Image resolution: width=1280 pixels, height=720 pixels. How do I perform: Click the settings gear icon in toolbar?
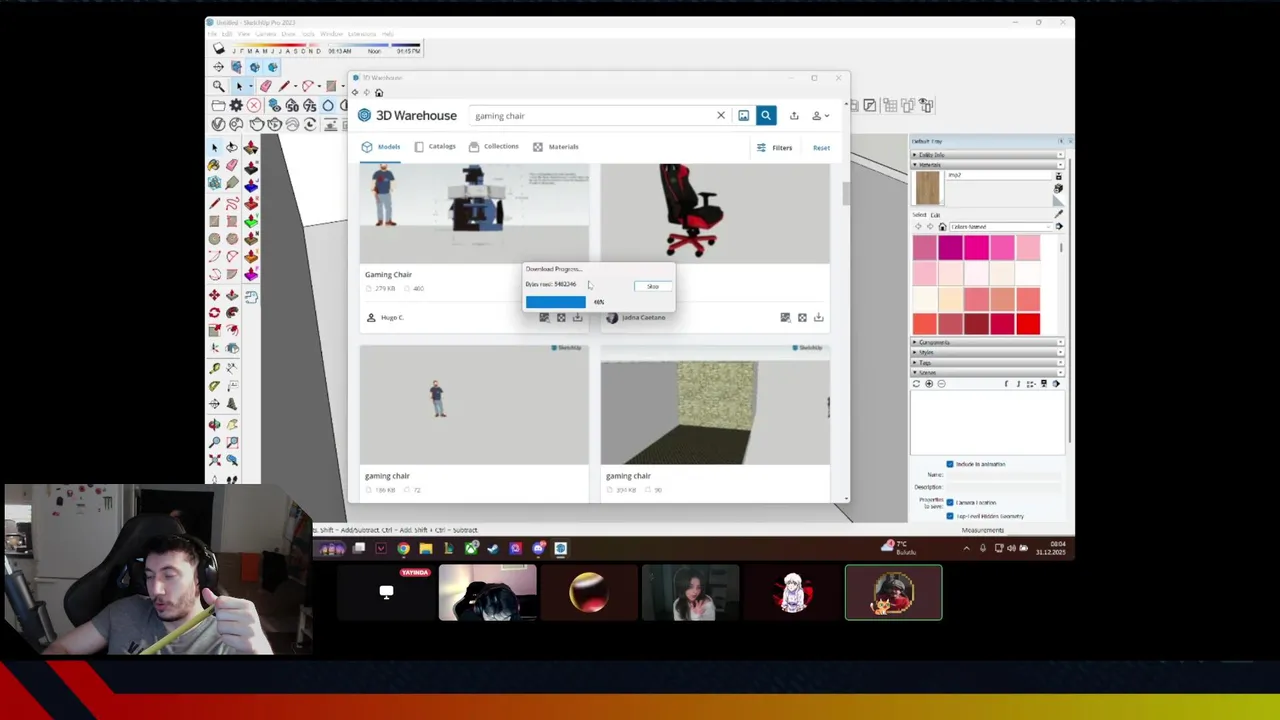pos(236,105)
